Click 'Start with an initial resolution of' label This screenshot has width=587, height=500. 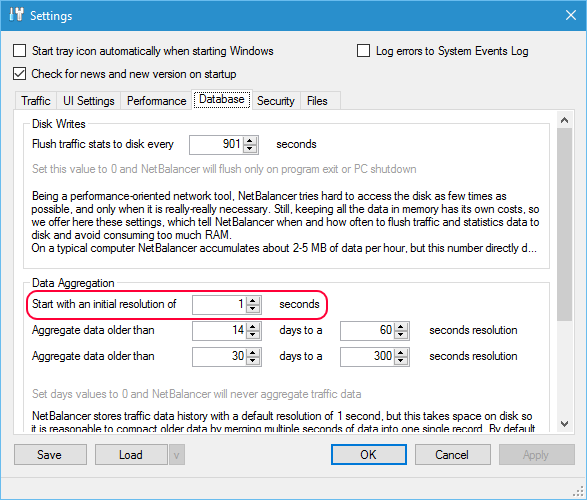(104, 304)
